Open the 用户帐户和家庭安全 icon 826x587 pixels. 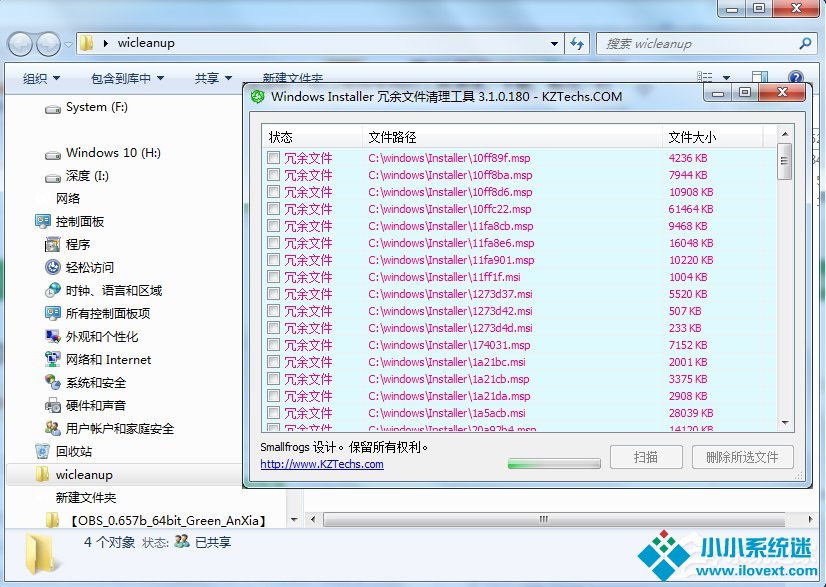[x=53, y=428]
